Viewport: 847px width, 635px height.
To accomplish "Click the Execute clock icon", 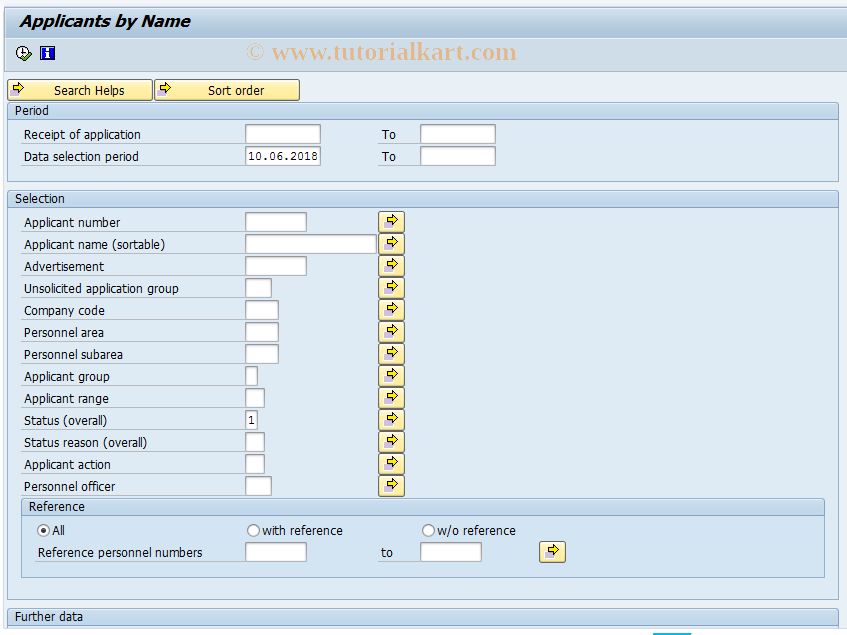I will pos(23,53).
